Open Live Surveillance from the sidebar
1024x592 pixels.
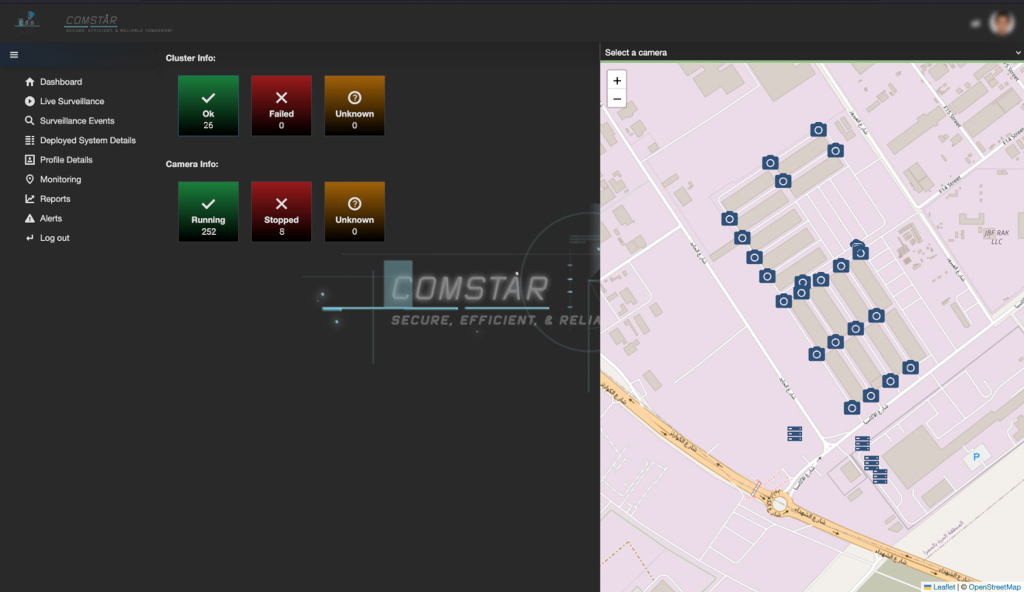71,101
